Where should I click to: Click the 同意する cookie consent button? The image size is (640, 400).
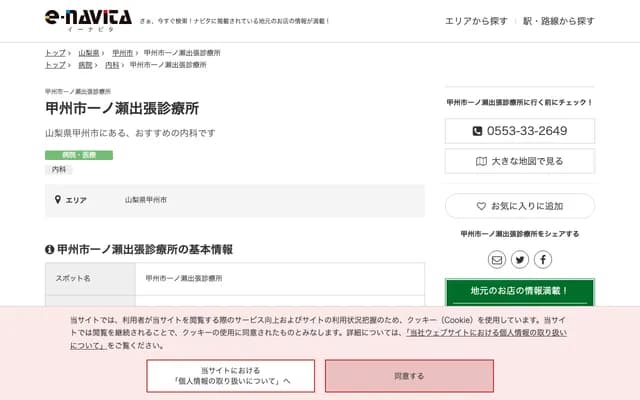coord(409,376)
